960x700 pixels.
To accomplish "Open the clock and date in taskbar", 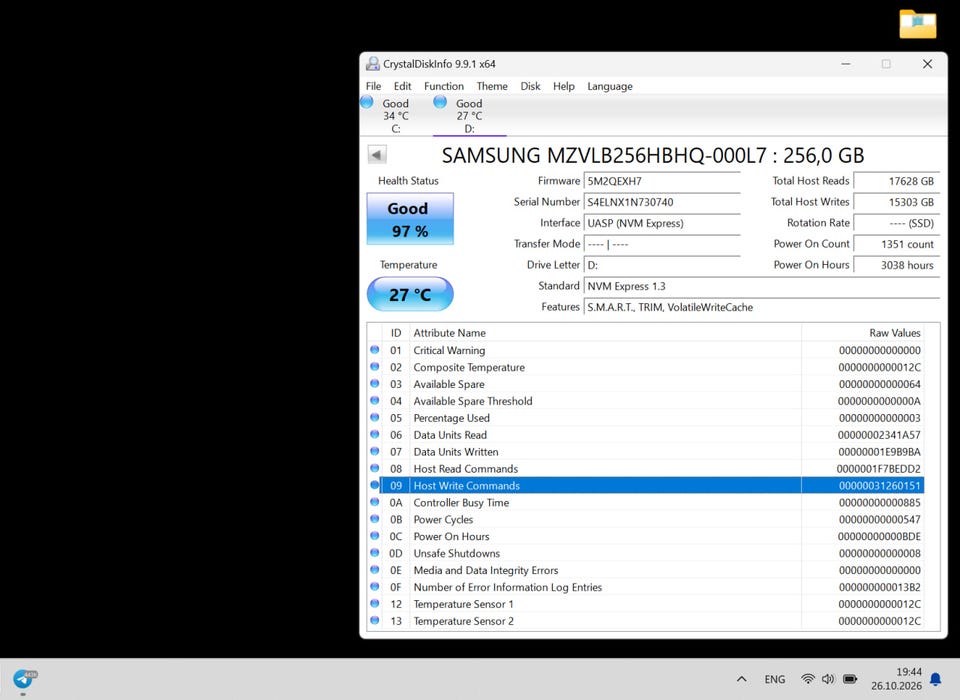I will click(x=896, y=679).
